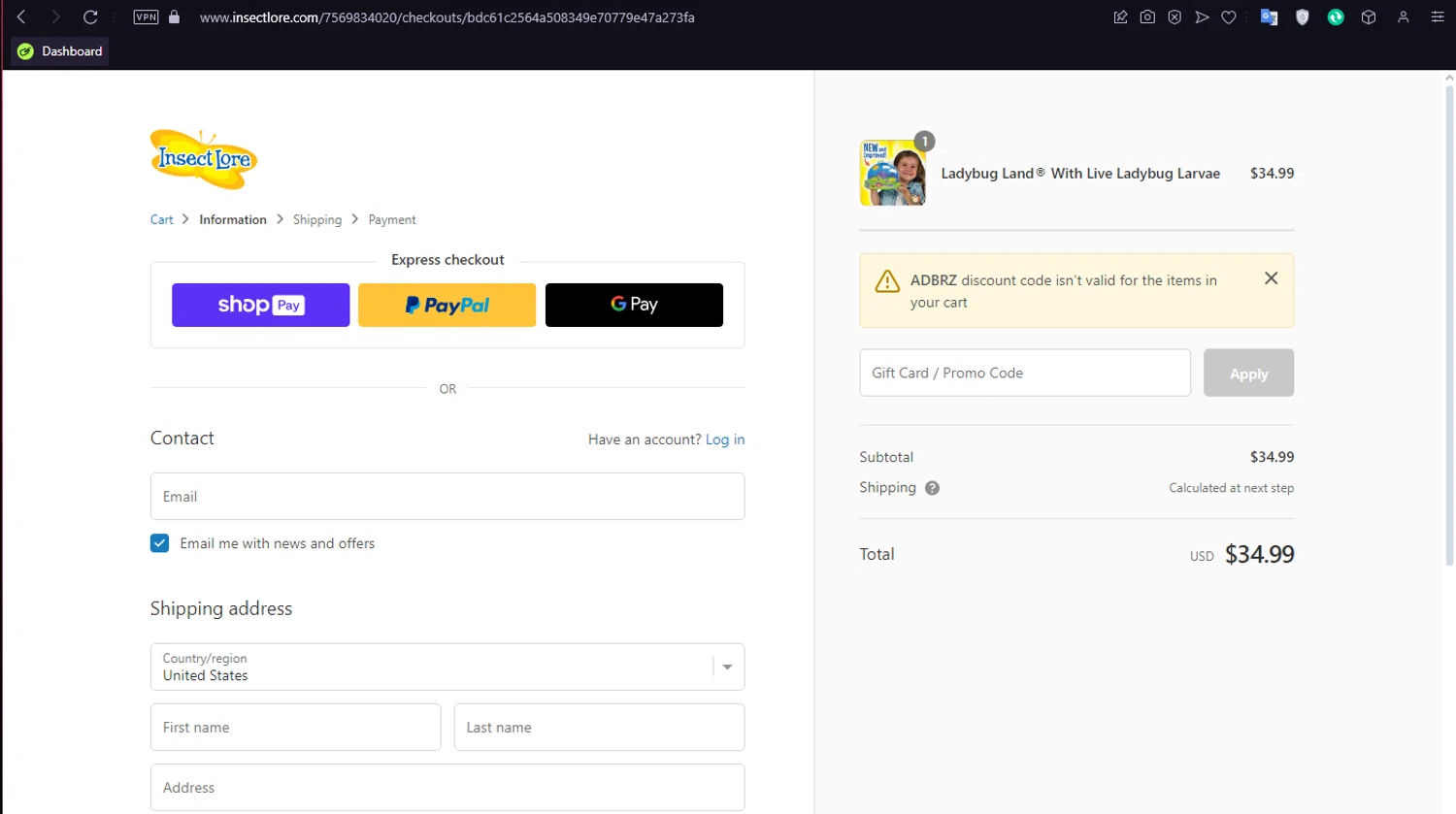Click the Ladybug Land product thumbnail

892,173
